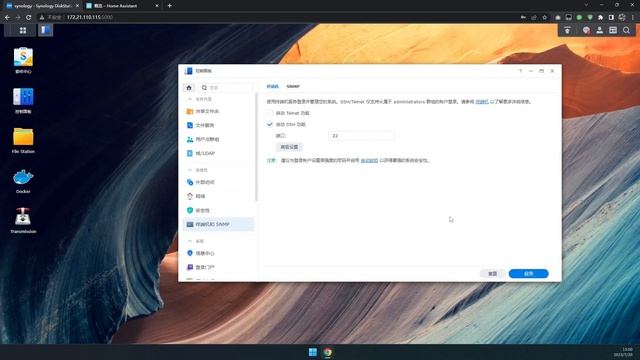This screenshot has height=360, width=640.
Task: Click the Advanced Settings button
Action: pyautogui.click(x=289, y=147)
